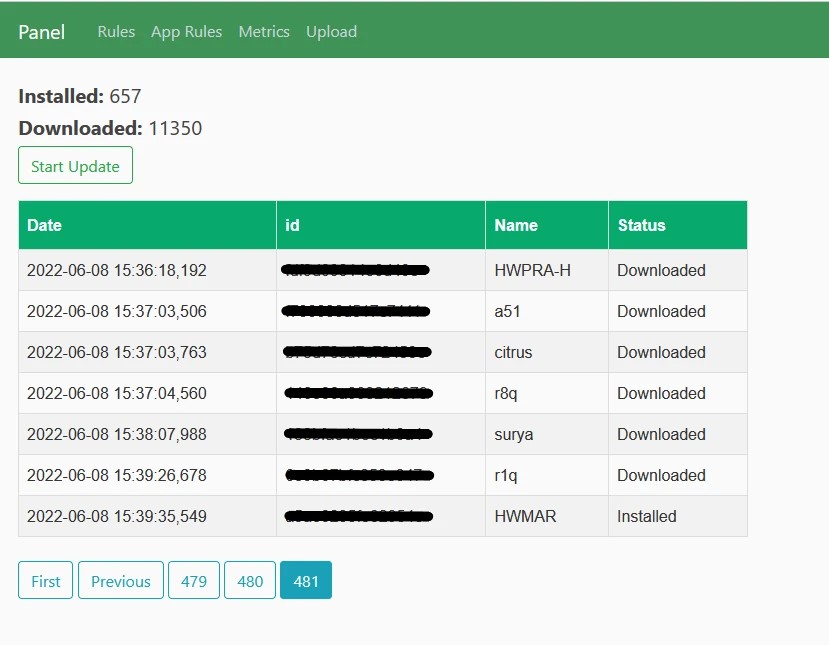This screenshot has height=645, width=829.
Task: Jump to page 480
Action: pos(250,581)
